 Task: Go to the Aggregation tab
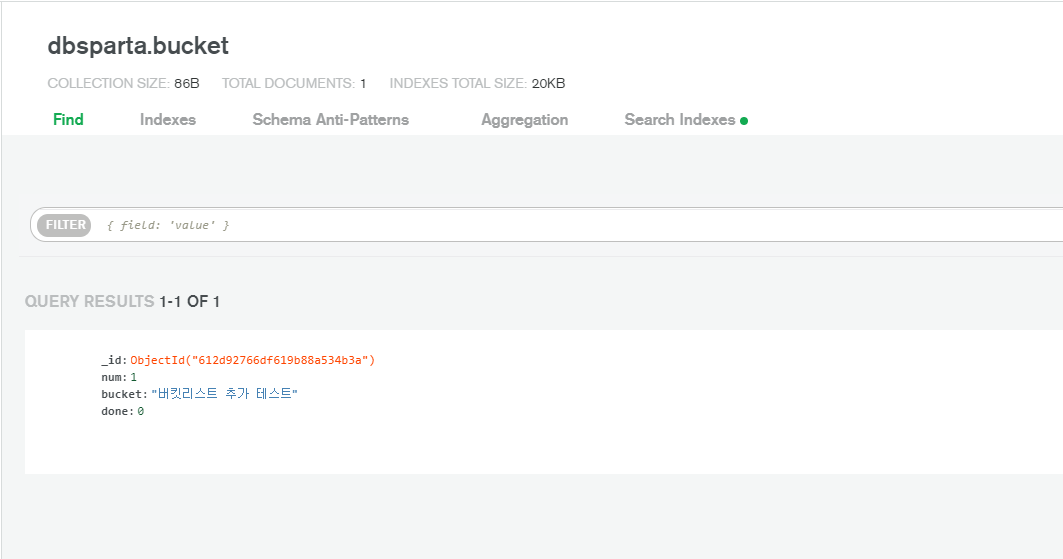pos(524,120)
